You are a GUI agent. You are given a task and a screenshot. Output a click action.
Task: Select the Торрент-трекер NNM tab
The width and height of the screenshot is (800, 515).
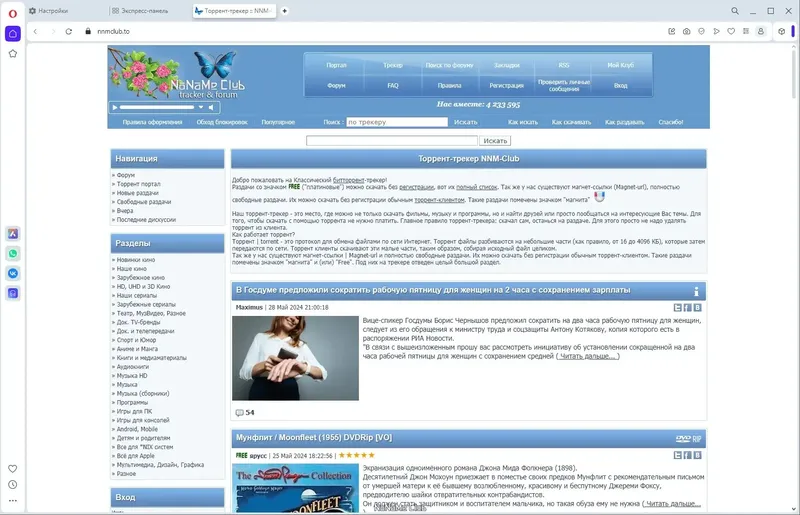(234, 11)
